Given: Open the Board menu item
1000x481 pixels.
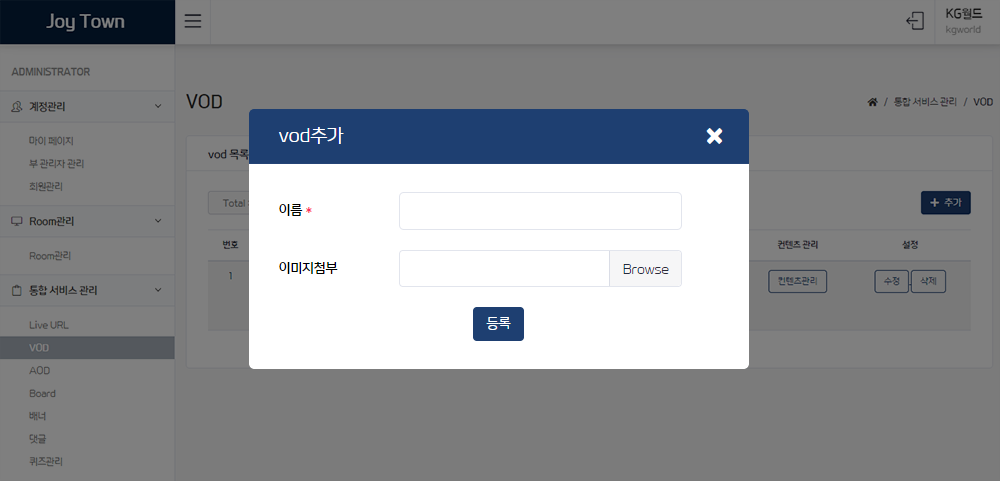Looking at the screenshot, I should (x=42, y=394).
